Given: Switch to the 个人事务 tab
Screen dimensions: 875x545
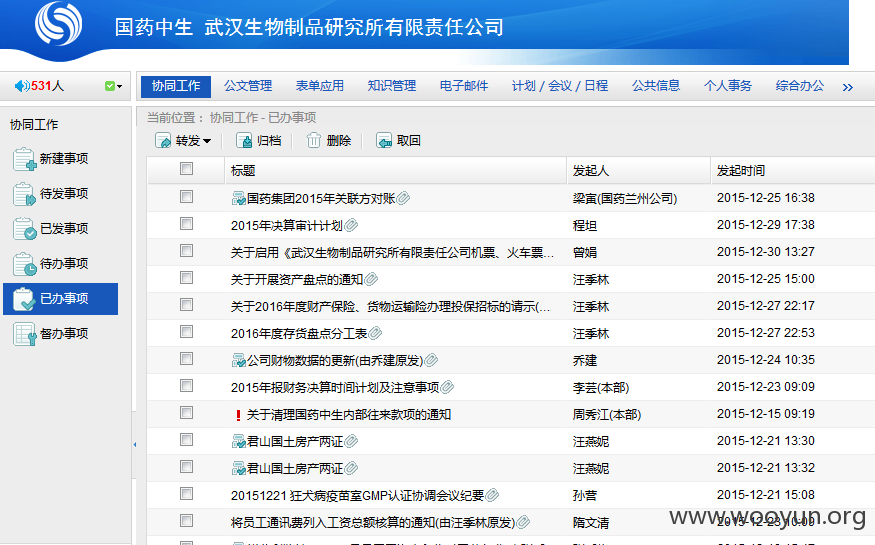Looking at the screenshot, I should pos(728,86).
